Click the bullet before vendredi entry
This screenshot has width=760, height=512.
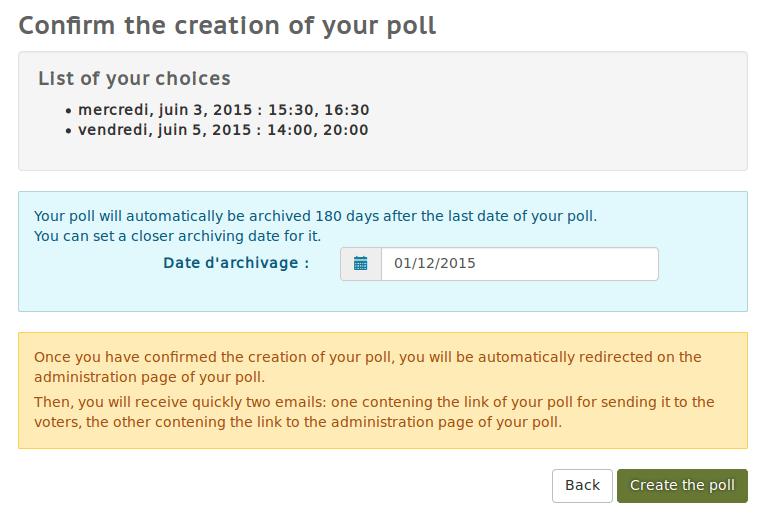coord(68,131)
